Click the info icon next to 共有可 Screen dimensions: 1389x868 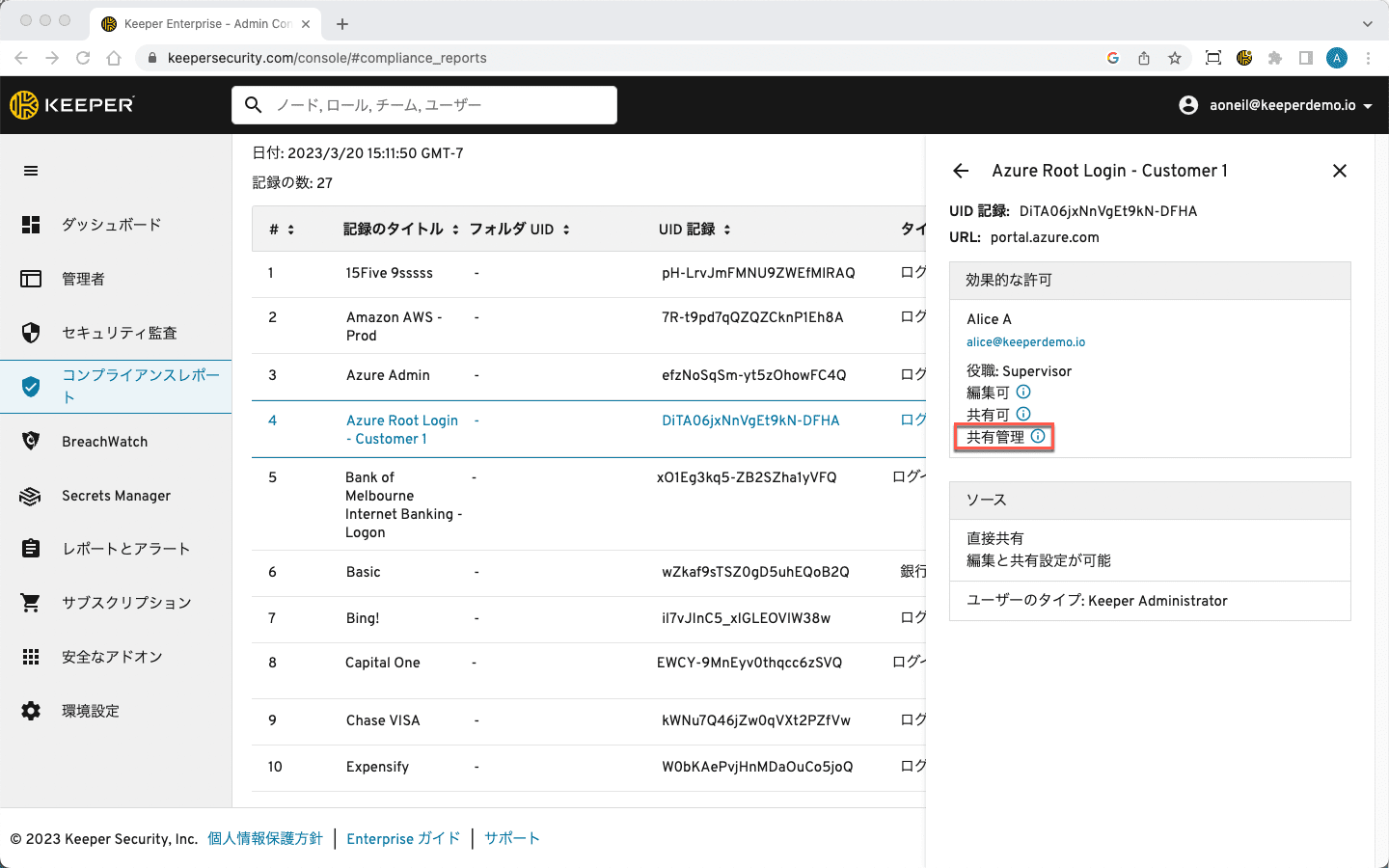(x=1023, y=414)
